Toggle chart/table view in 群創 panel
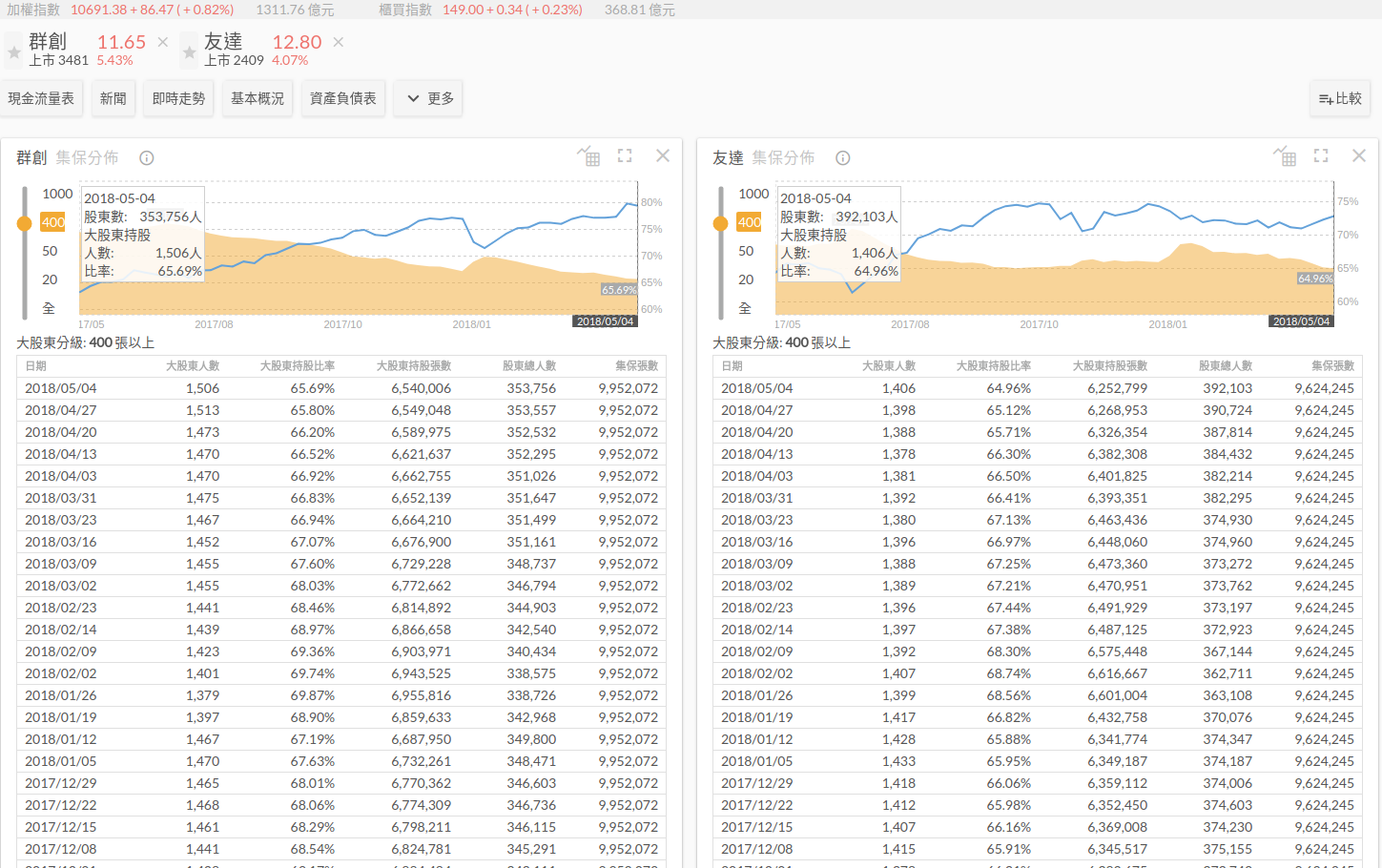Screen dimensions: 1382x868 click(x=588, y=156)
